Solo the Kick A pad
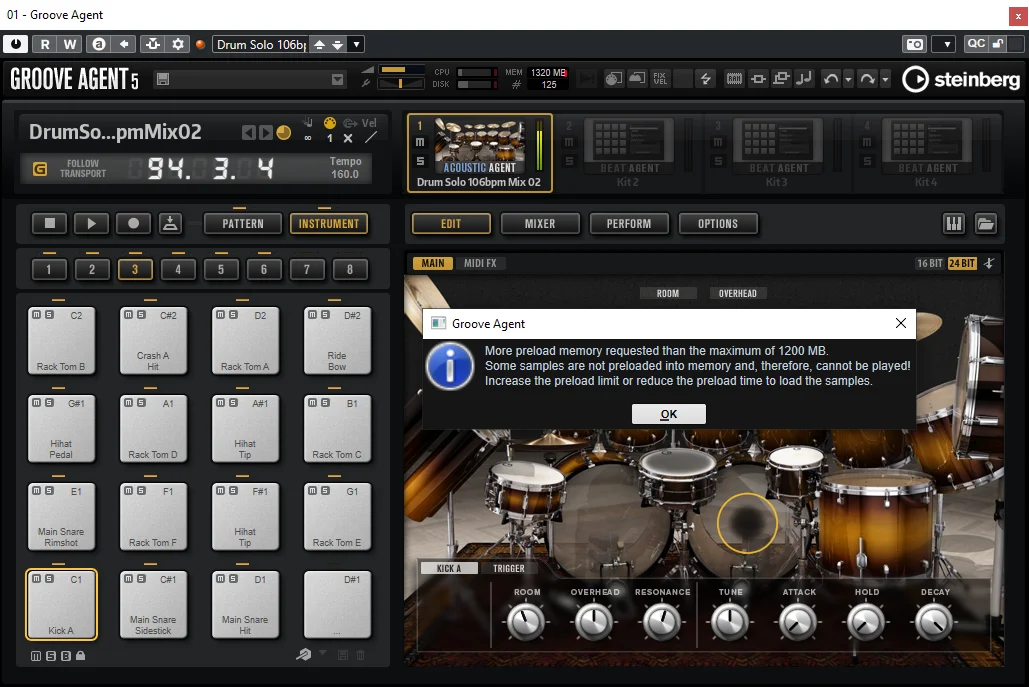This screenshot has width=1029, height=687. [x=49, y=579]
